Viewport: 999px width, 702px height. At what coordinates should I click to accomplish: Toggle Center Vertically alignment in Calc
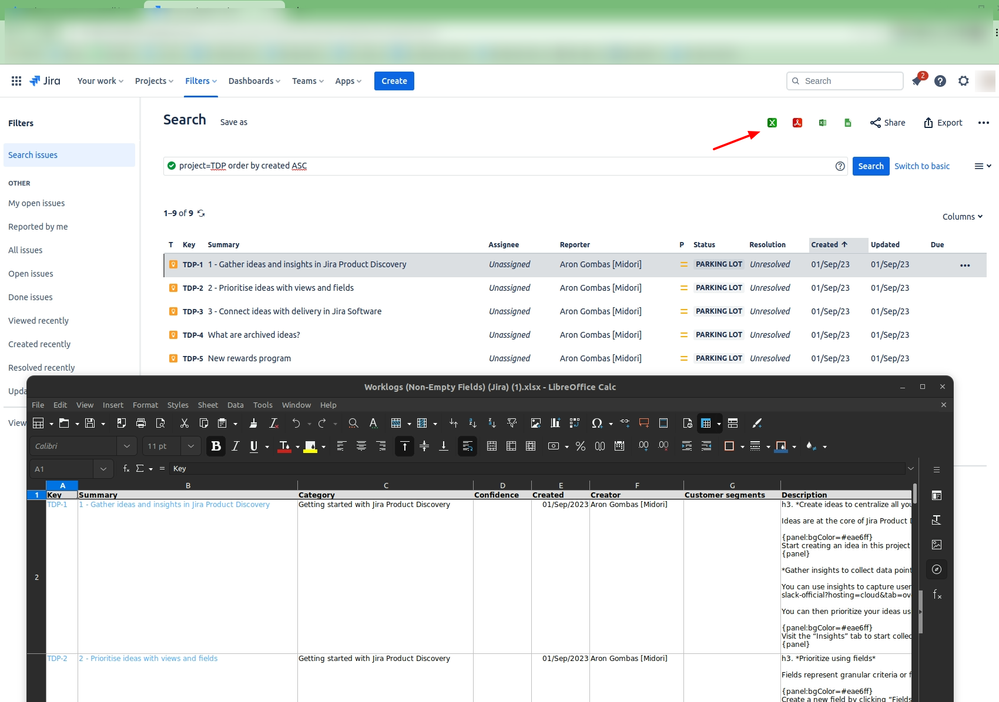tap(424, 446)
